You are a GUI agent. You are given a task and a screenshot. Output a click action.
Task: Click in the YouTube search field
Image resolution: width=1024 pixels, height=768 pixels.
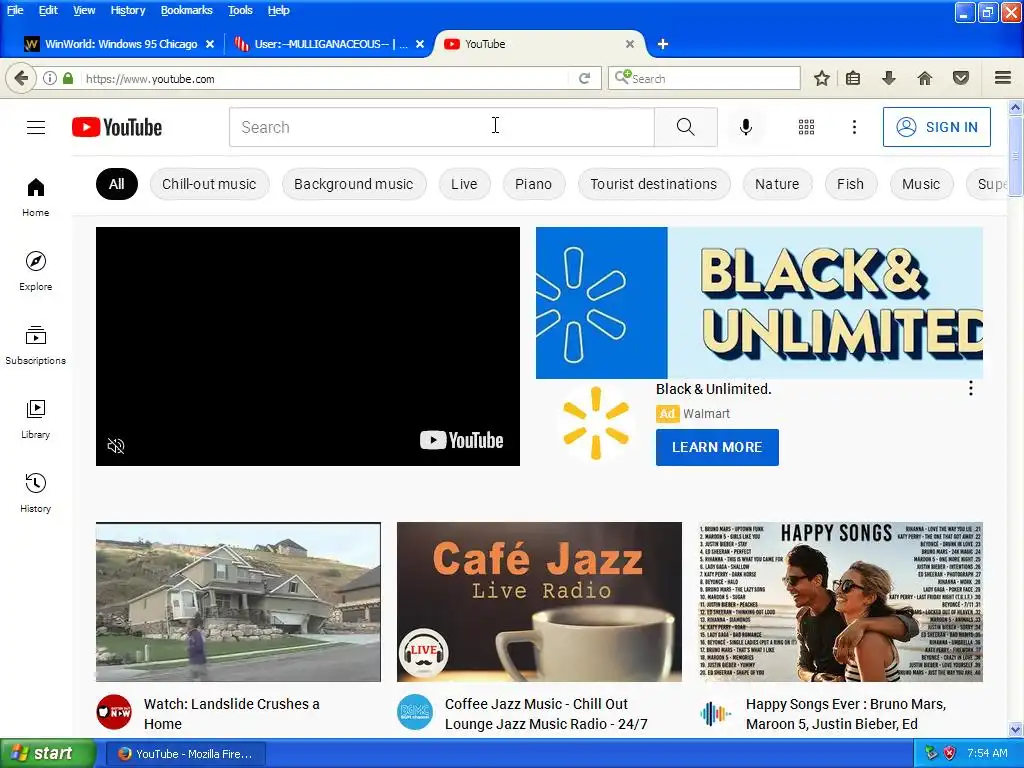[441, 127]
